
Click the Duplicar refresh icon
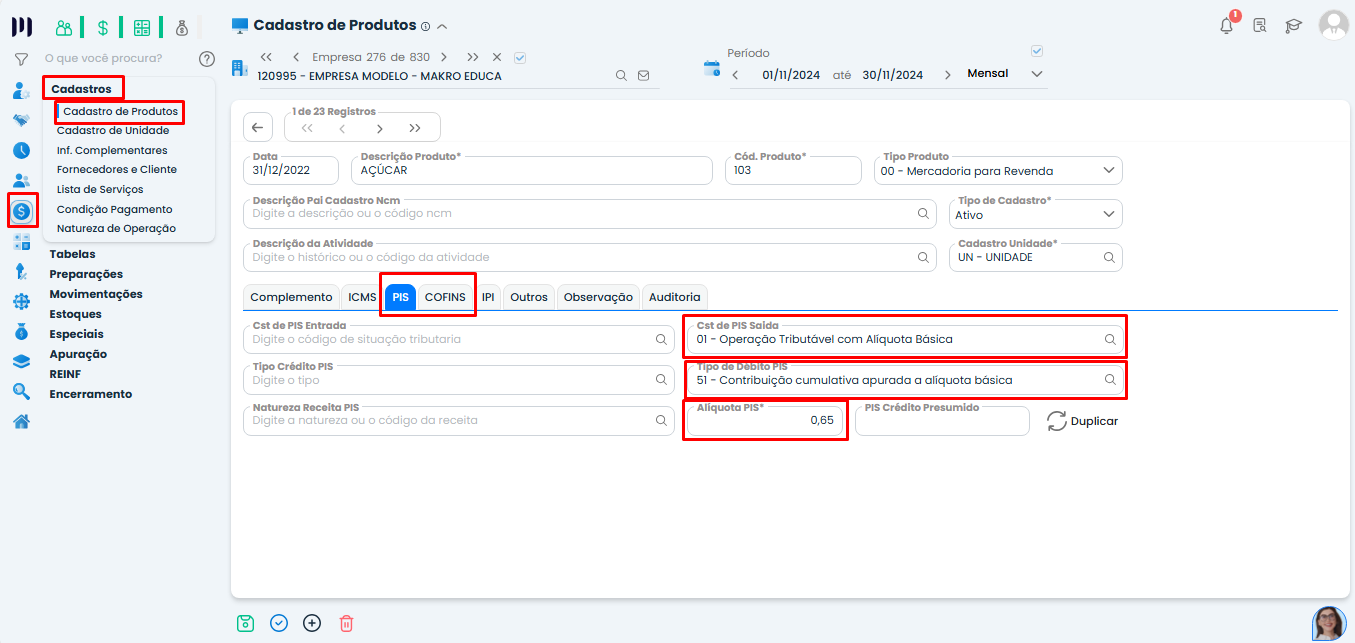(x=1057, y=421)
